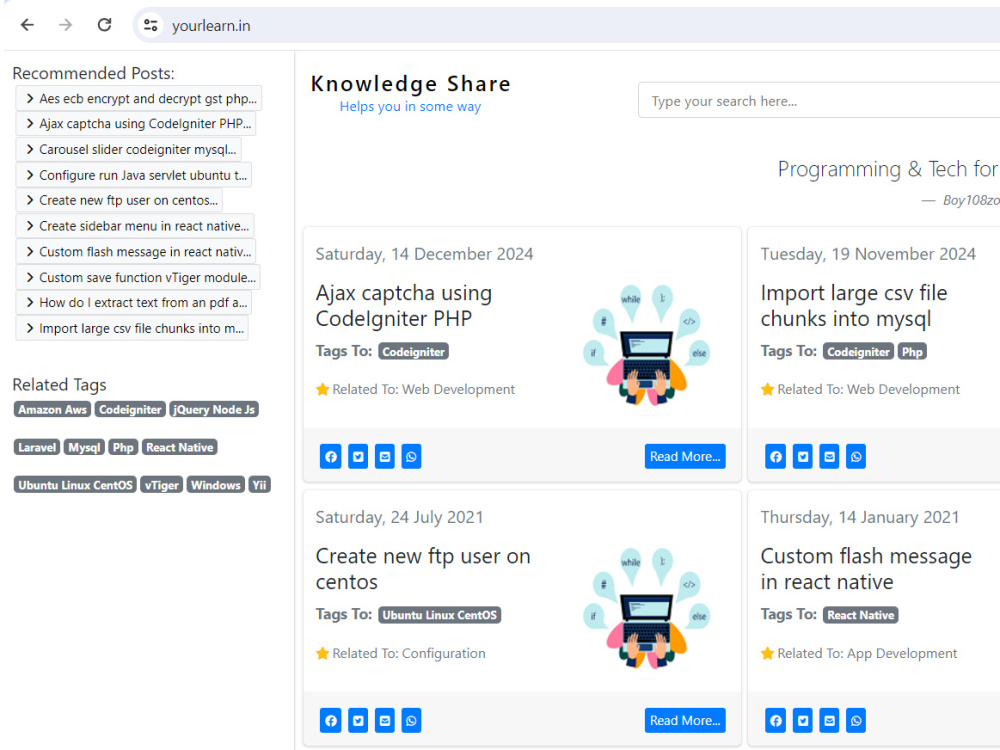Tweet the Custom flash message post
The height and width of the screenshot is (750, 1000).
click(803, 721)
